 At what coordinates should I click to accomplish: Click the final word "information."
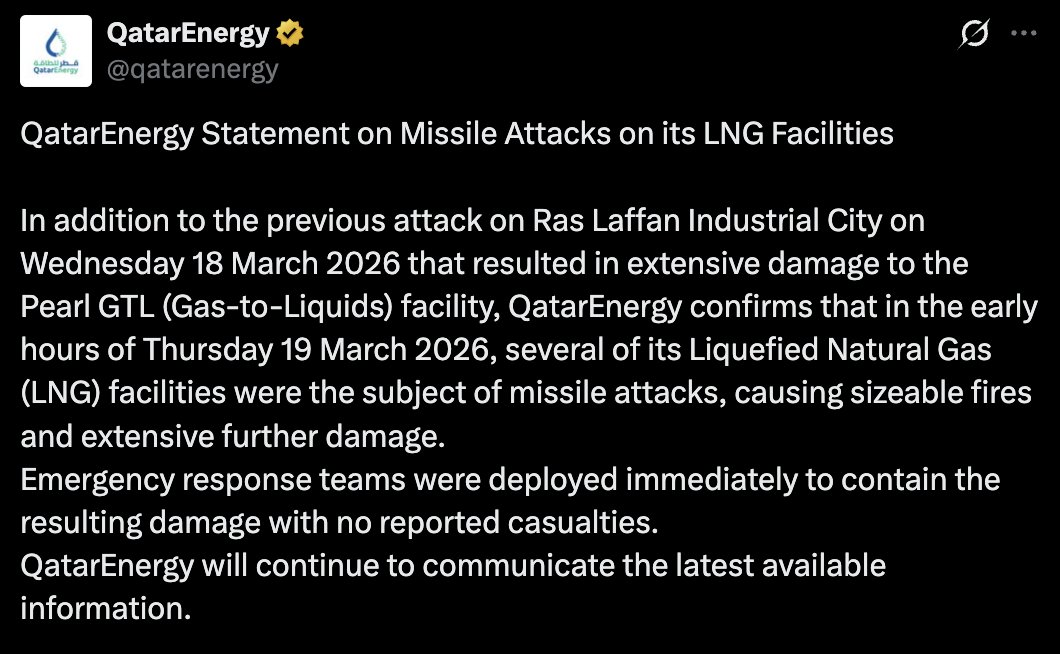click(x=105, y=608)
